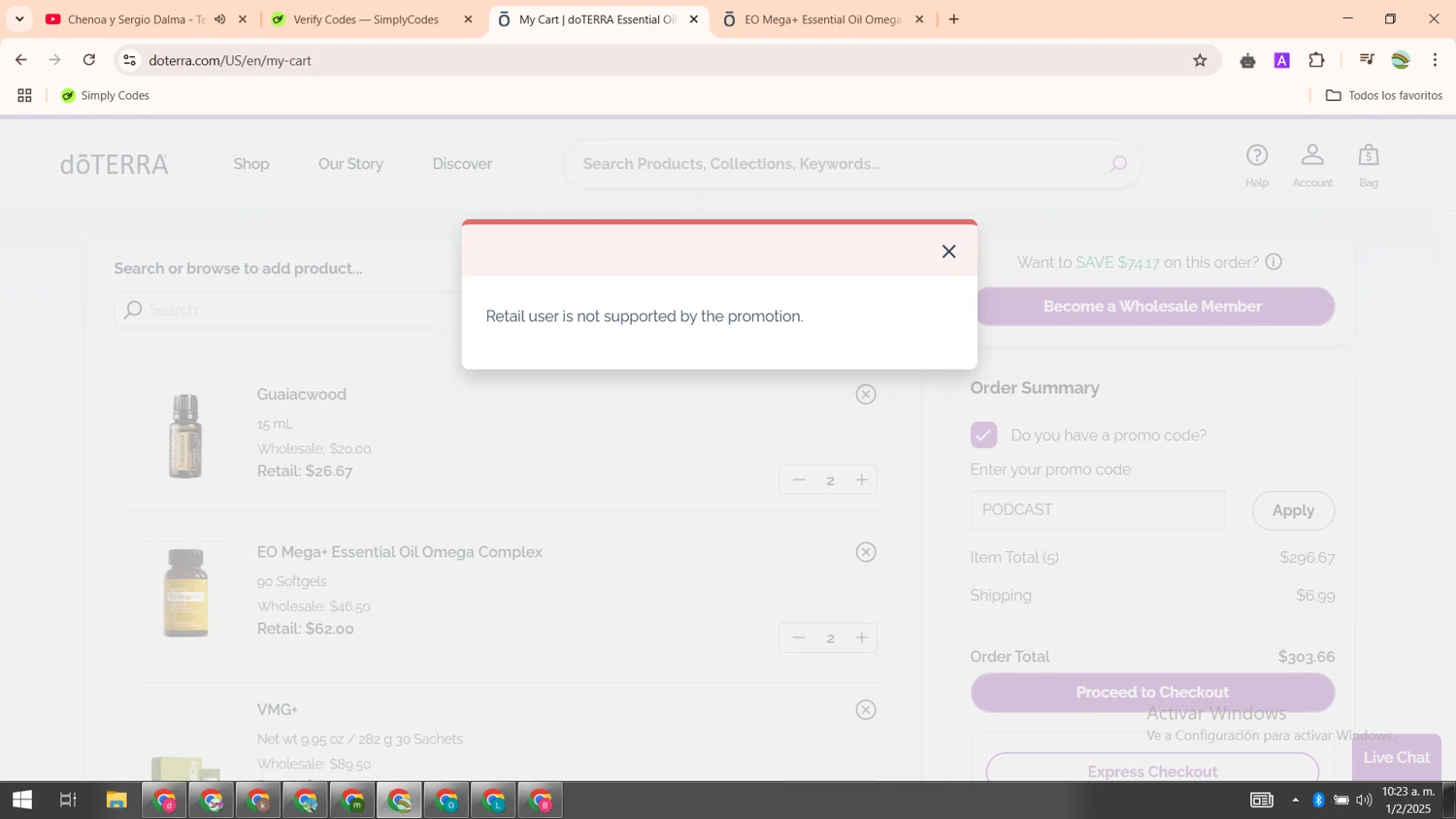Open the Simply Codes bookmark
Screen dimensions: 1456x819
point(105,95)
